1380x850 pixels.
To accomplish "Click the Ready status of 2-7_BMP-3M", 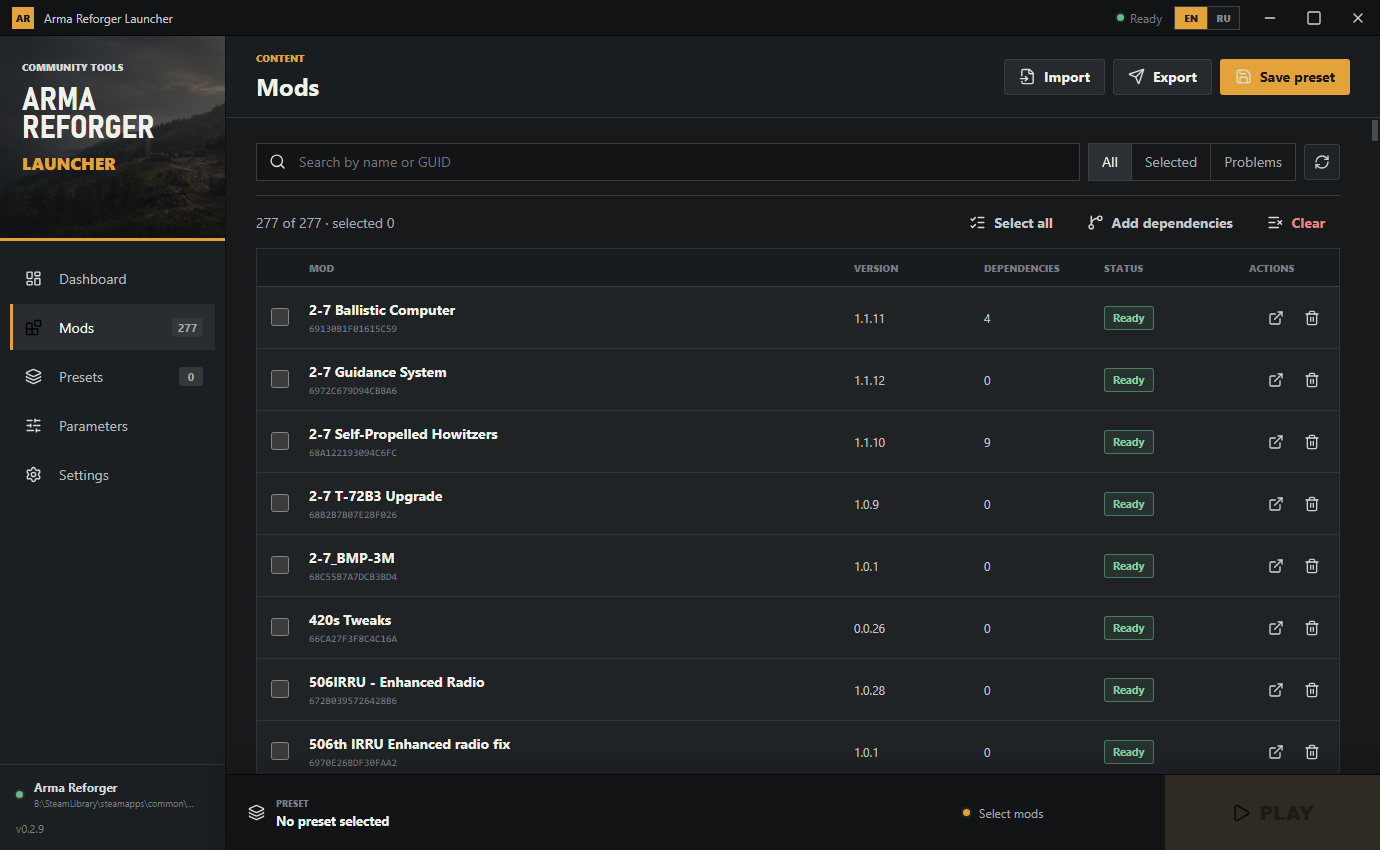I will click(1128, 566).
